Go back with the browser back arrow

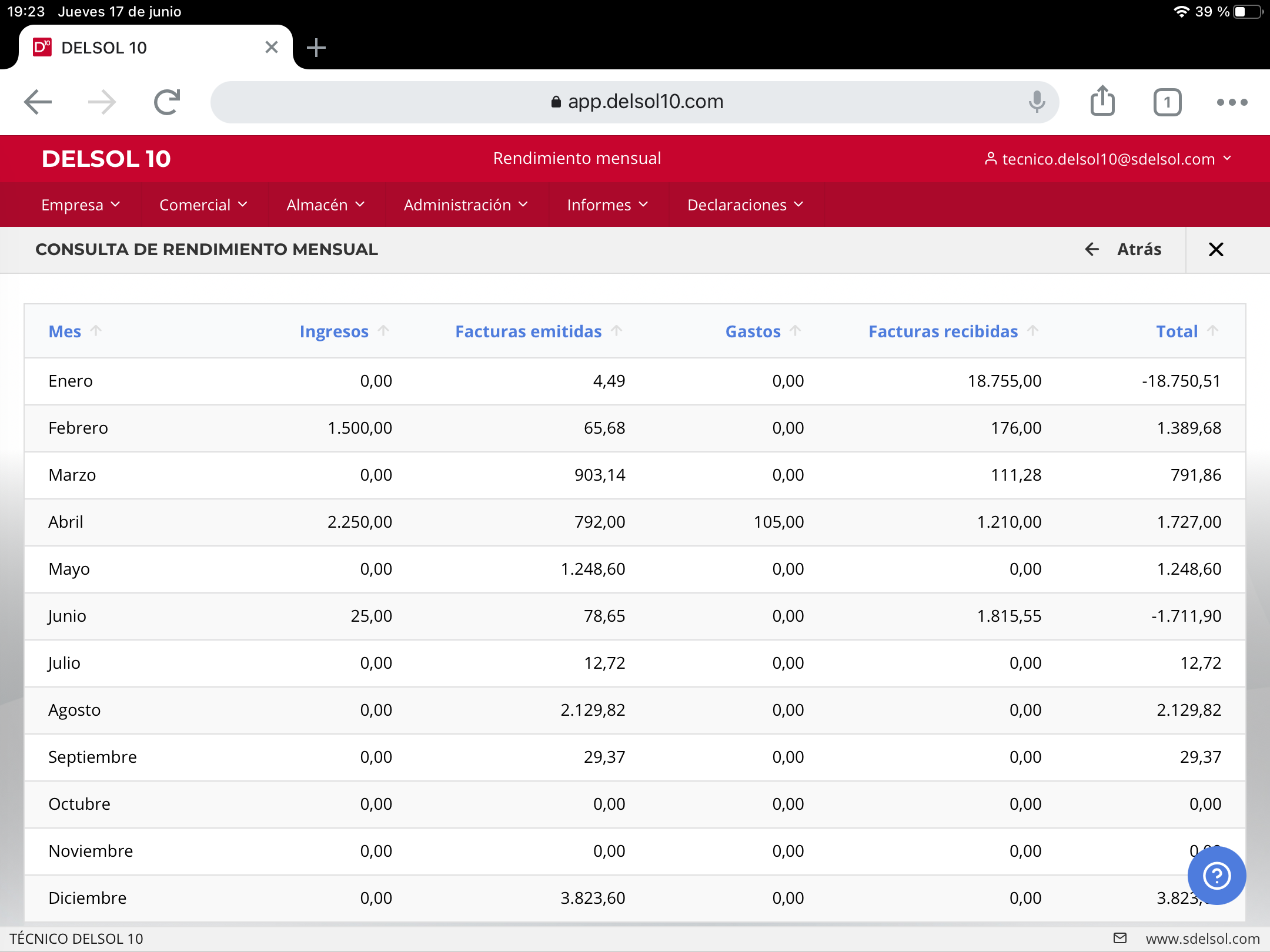38,102
